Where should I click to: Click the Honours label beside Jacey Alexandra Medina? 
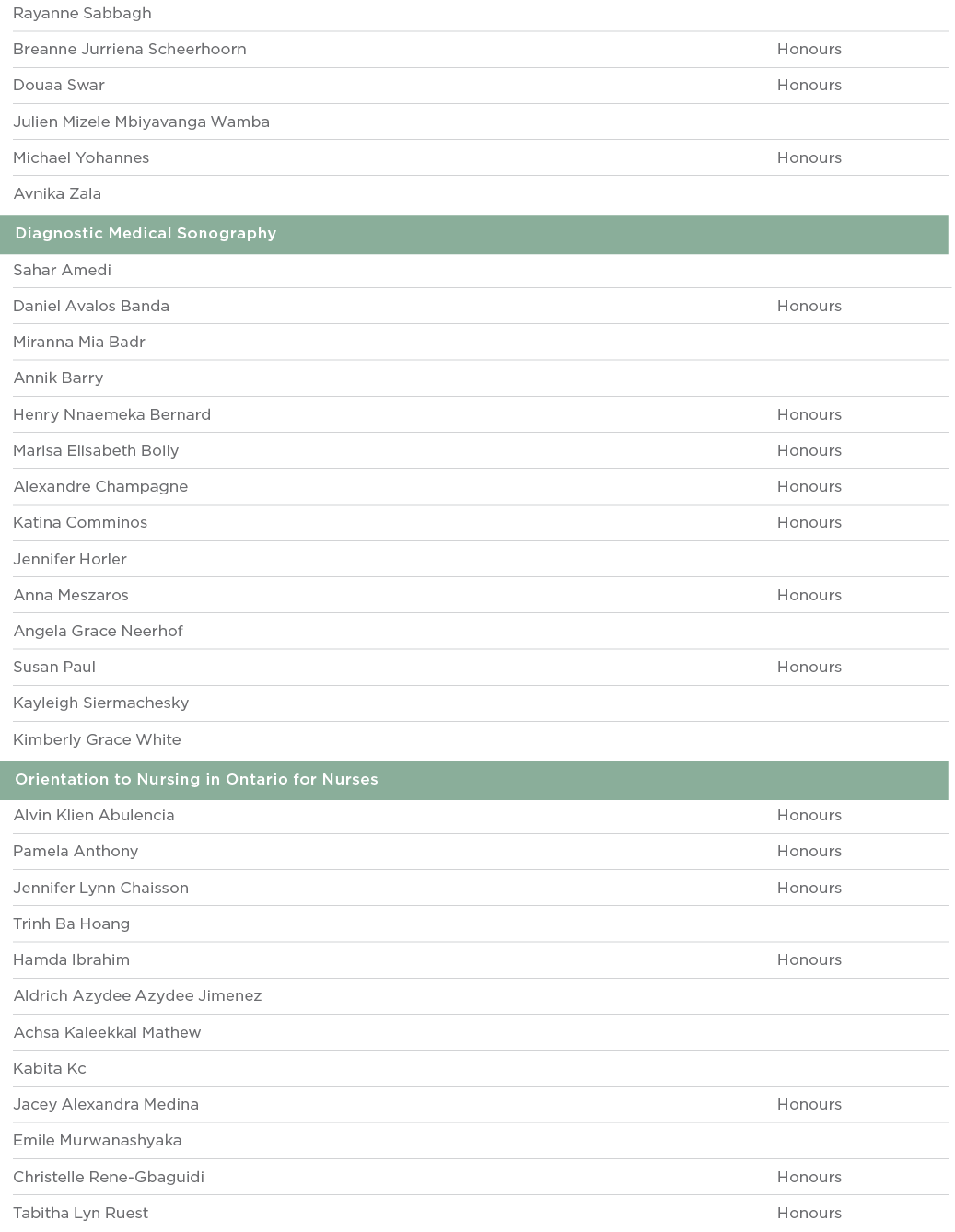click(809, 1105)
